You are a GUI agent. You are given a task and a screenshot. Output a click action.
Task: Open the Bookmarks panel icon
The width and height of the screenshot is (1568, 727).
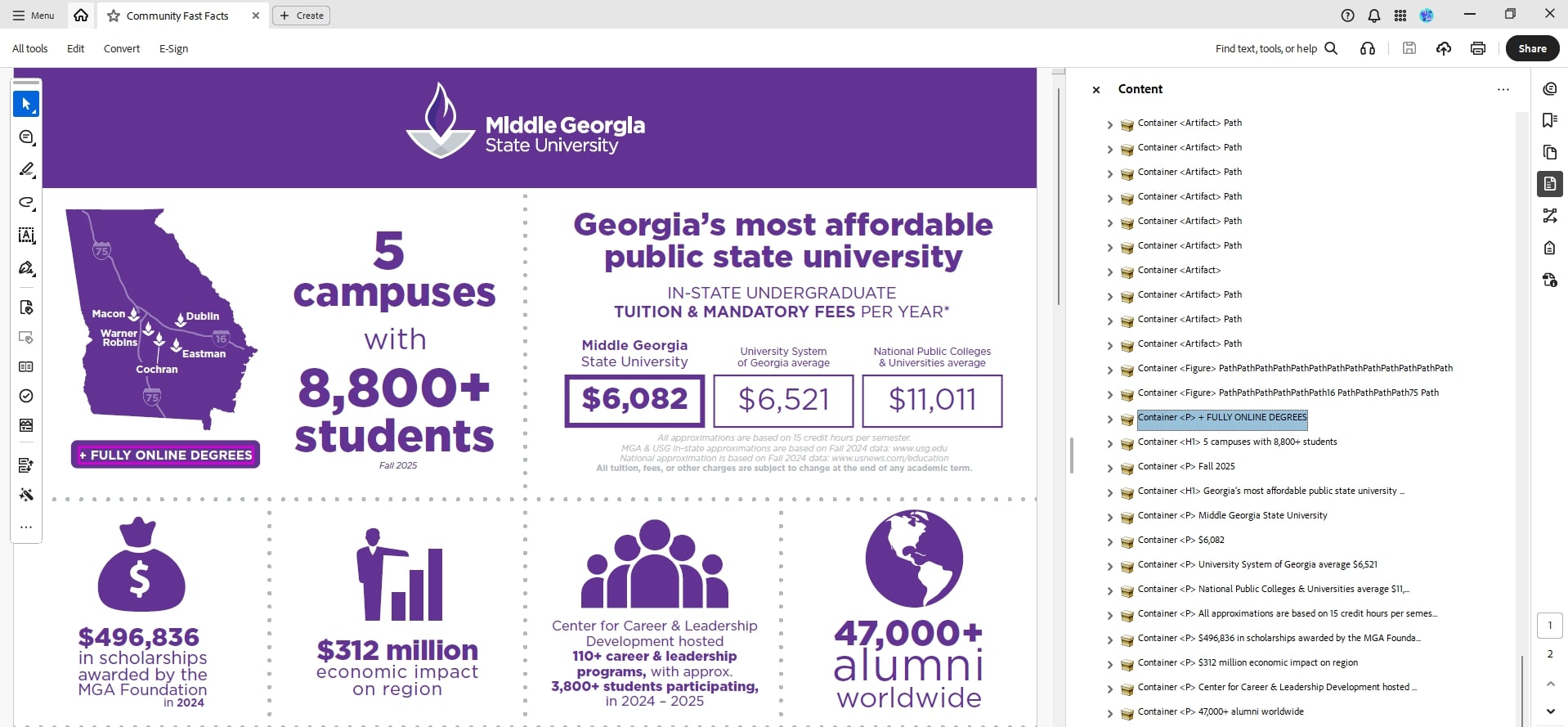1549,120
